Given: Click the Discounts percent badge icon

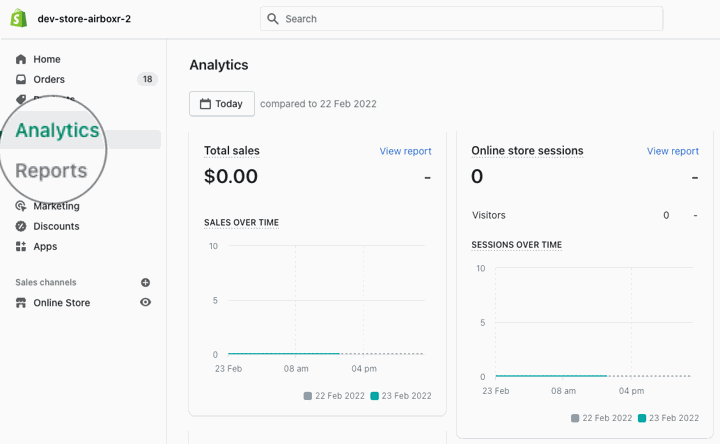Looking at the screenshot, I should pos(21,226).
